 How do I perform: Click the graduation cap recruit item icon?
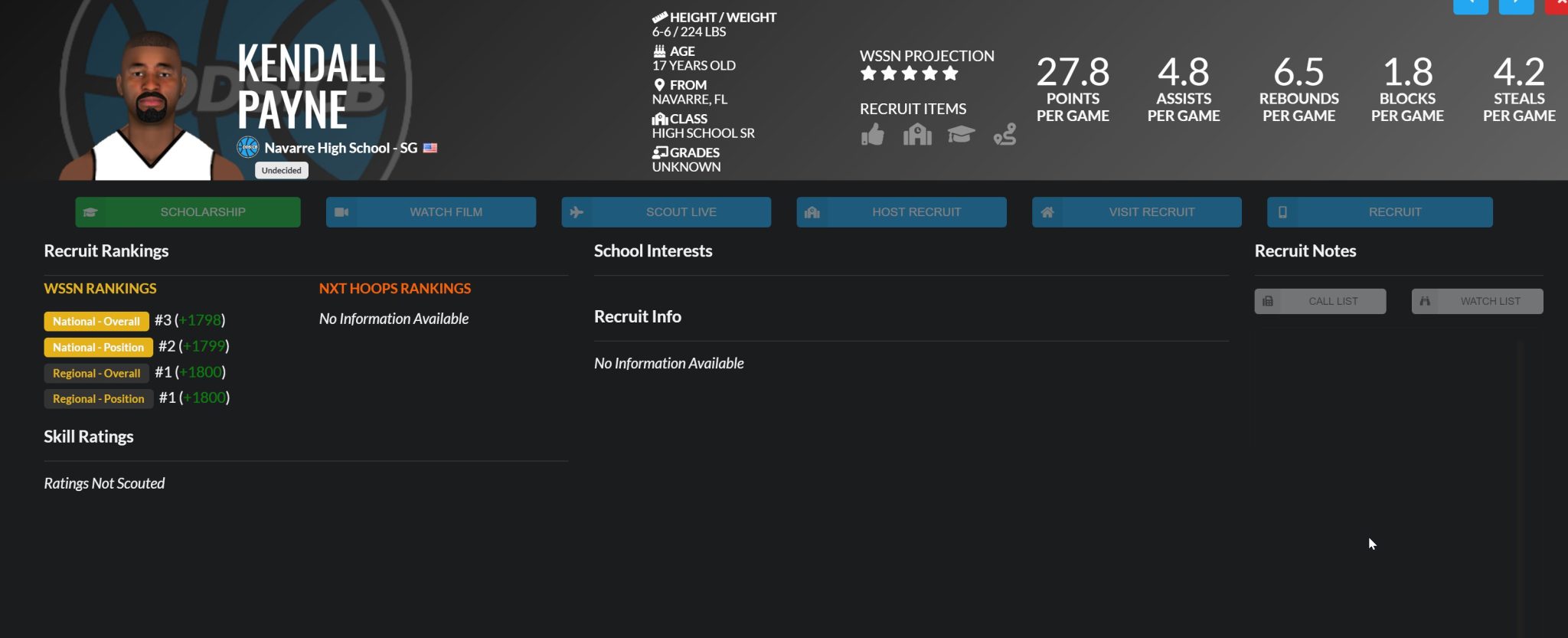tap(960, 135)
